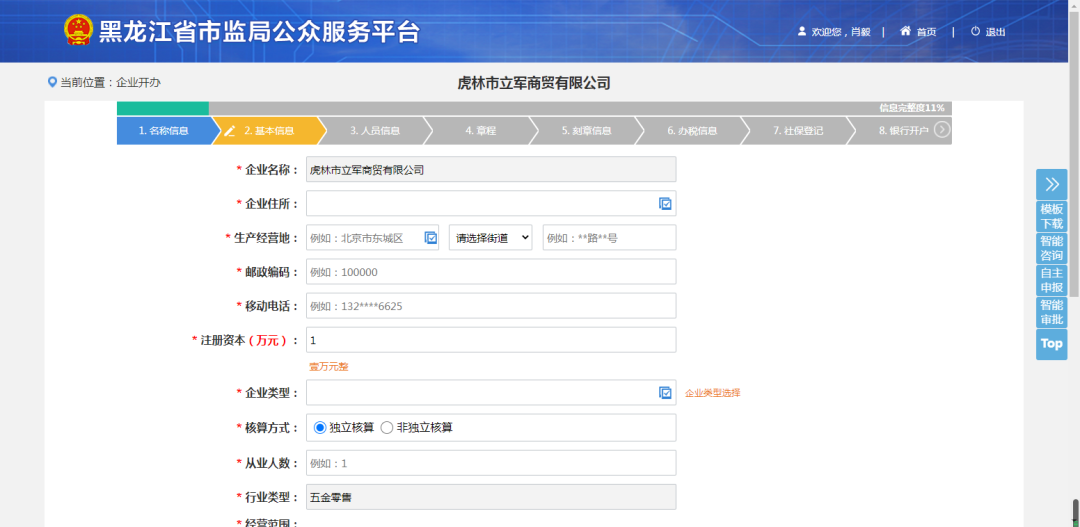Open the region picker icon in 生产经营地

click(x=430, y=238)
